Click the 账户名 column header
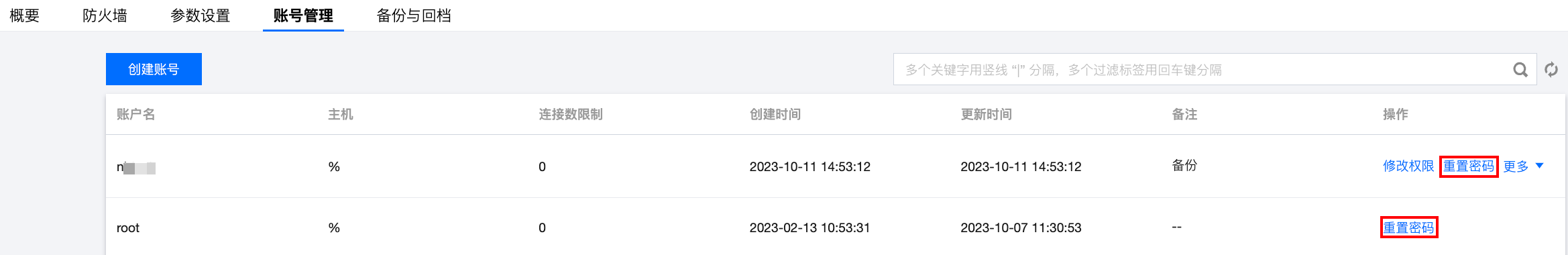1568x255 pixels. pos(136,114)
